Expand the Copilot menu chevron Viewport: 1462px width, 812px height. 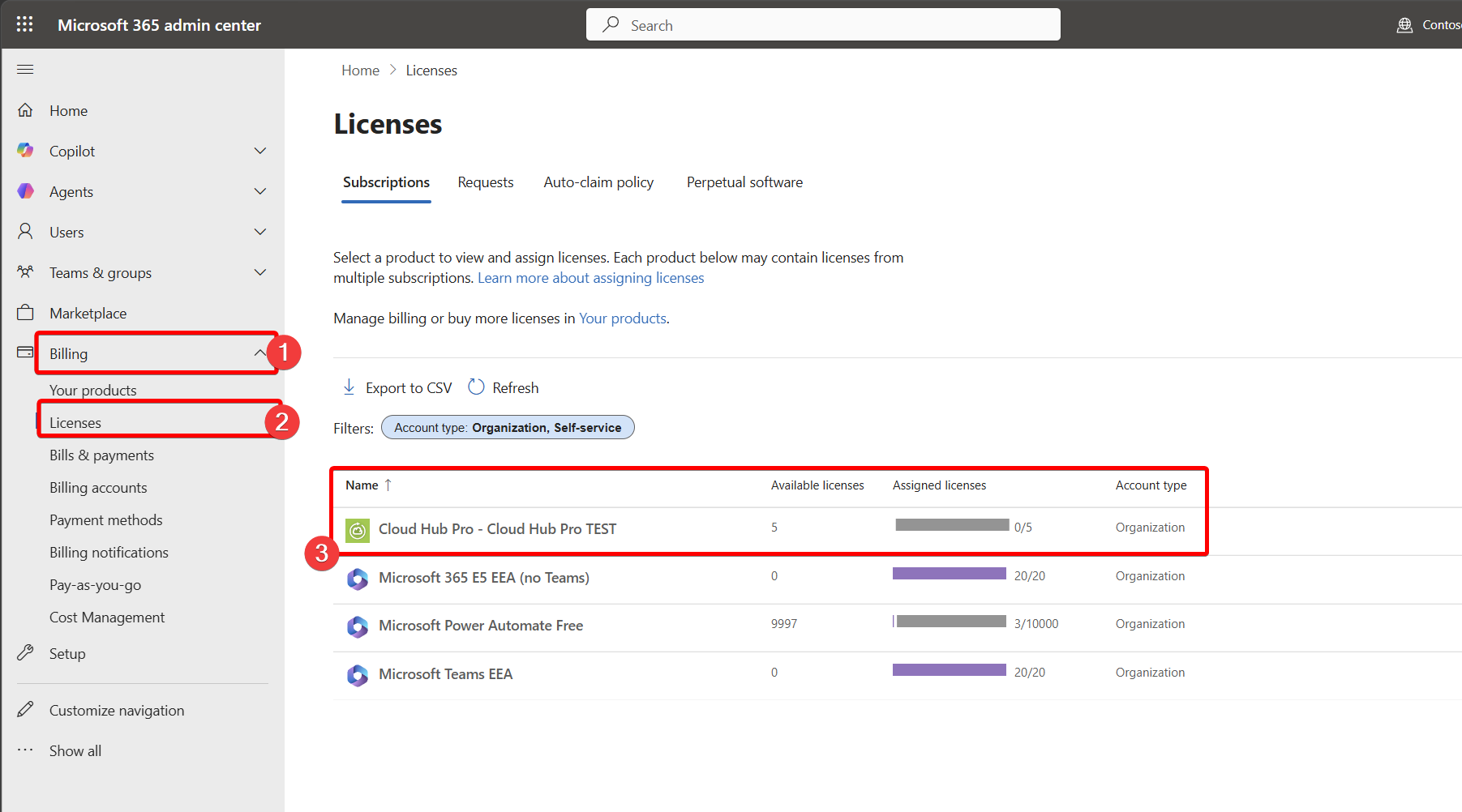(260, 151)
